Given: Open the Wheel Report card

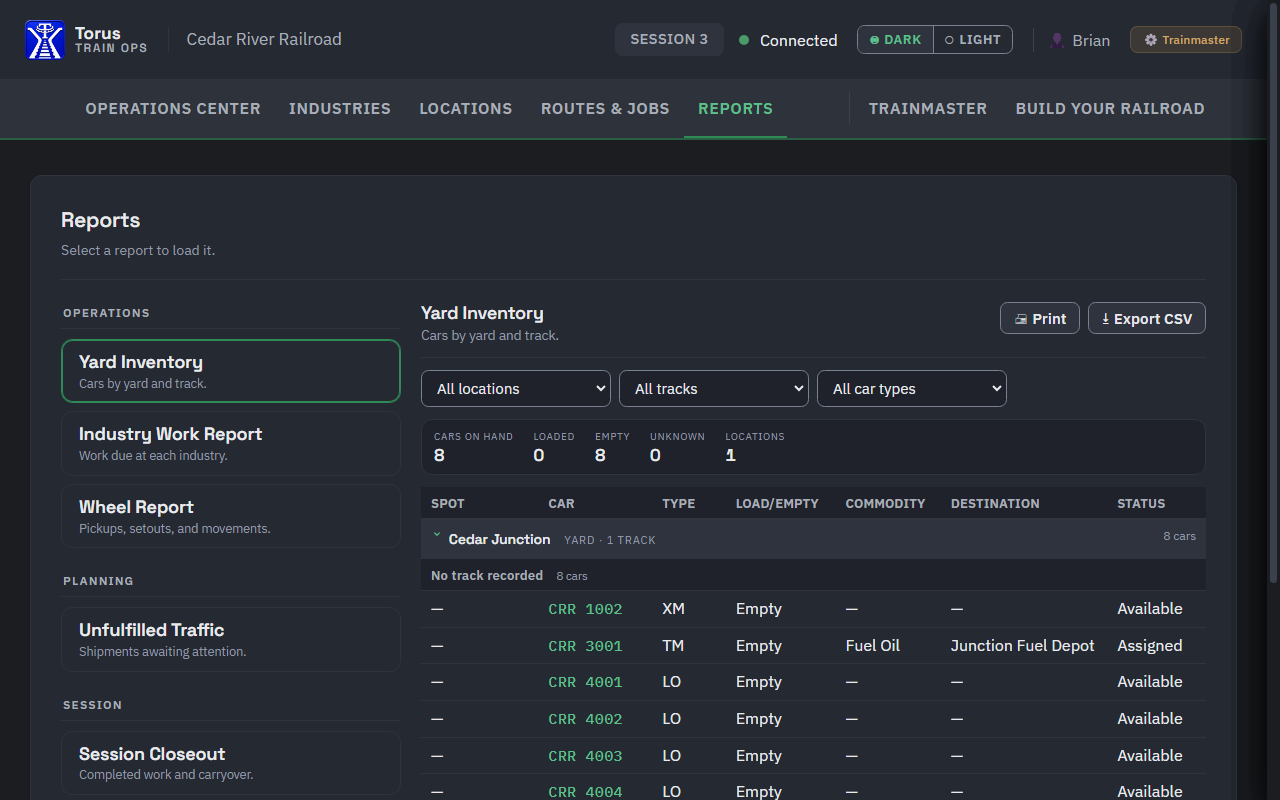Looking at the screenshot, I should [x=231, y=516].
